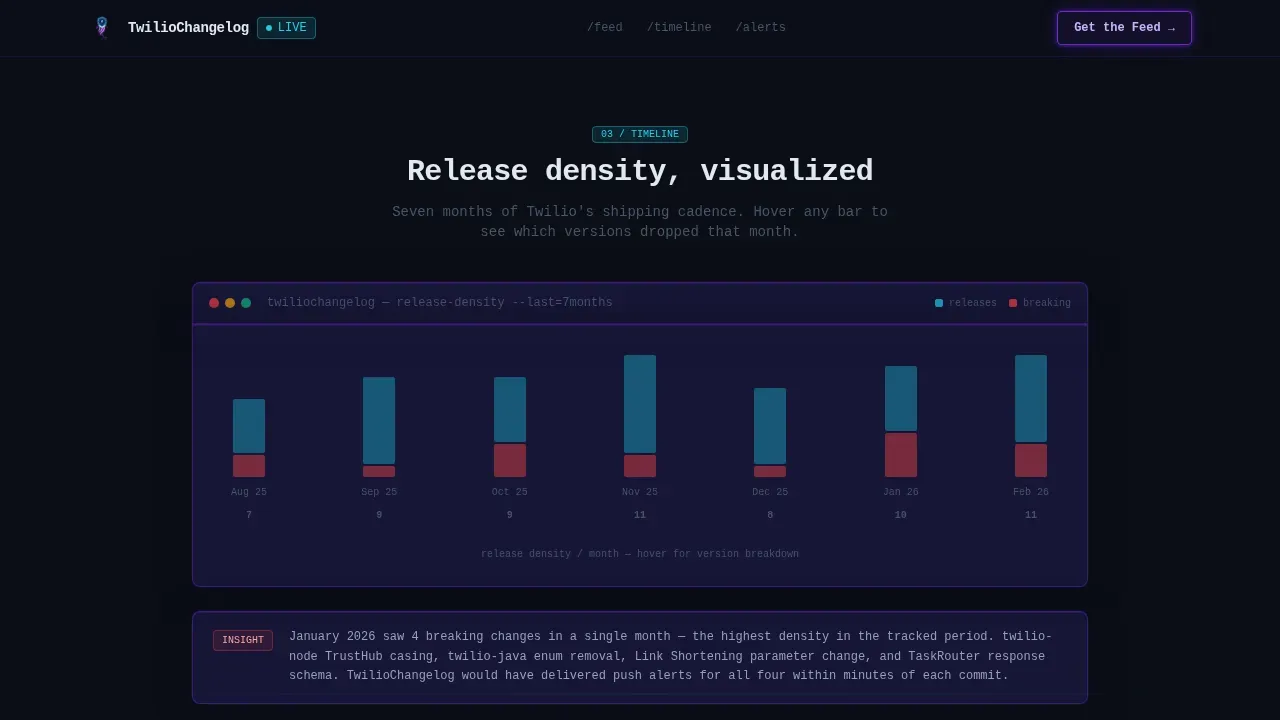Click the TwilioChangelog rocket logo icon

tap(101, 27)
